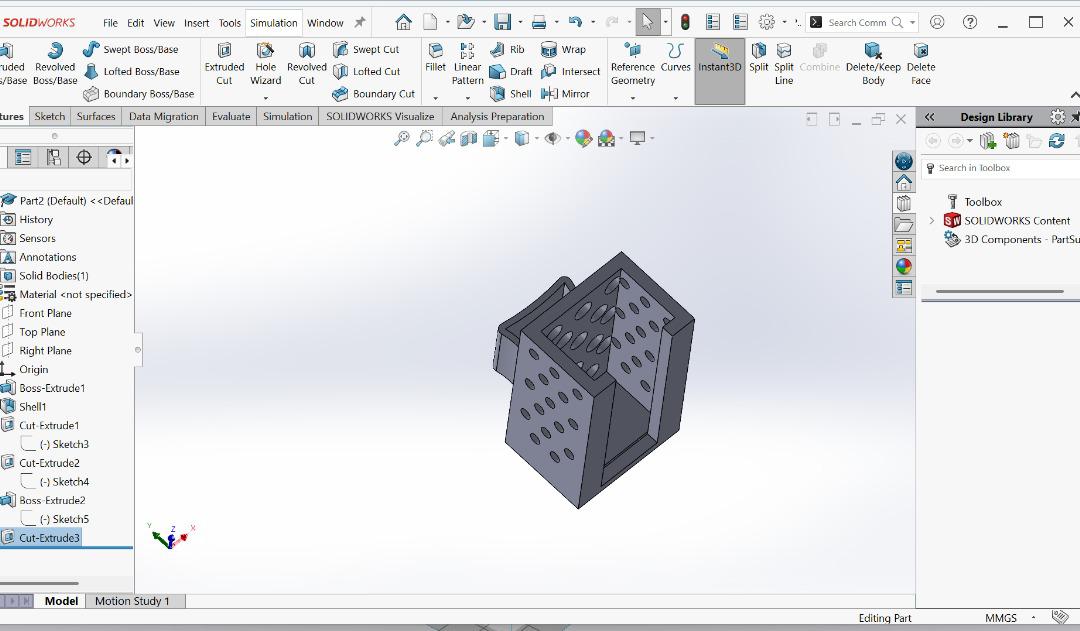This screenshot has height=631, width=1080.
Task: Open the Fillet dropdown arrow
Action: (x=435, y=98)
